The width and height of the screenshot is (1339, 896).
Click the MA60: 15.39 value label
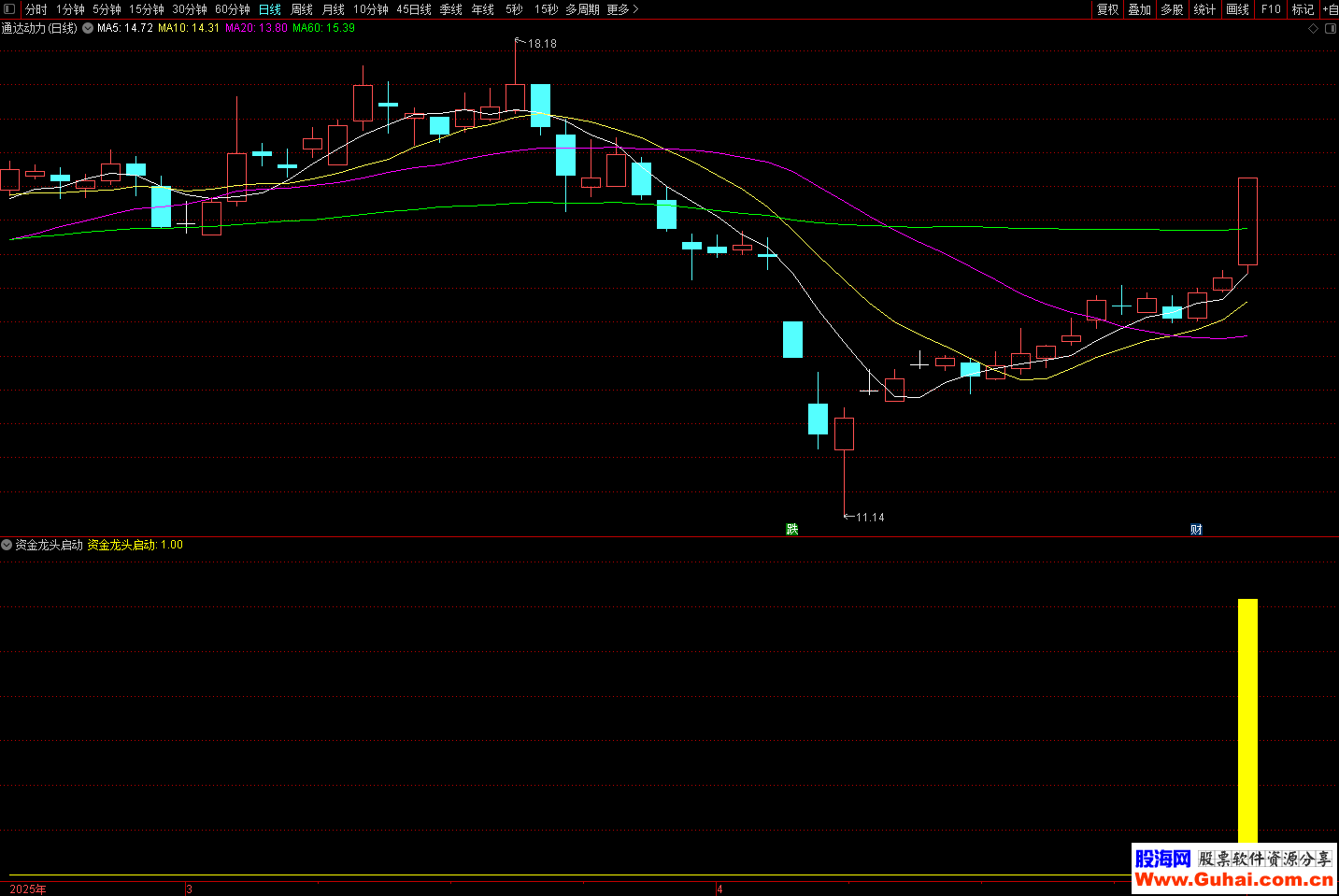[x=323, y=28]
